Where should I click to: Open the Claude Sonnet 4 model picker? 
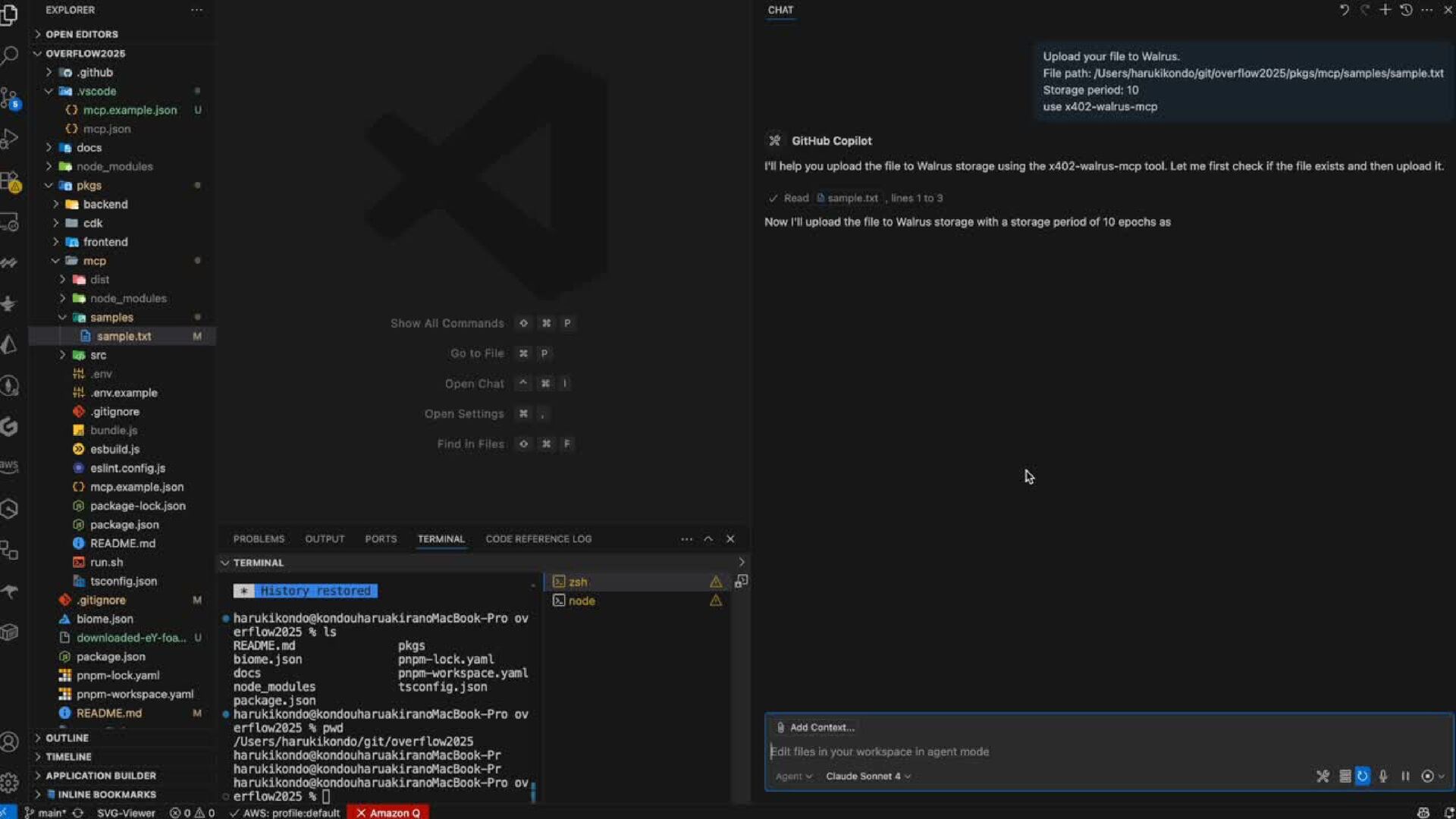(868, 777)
